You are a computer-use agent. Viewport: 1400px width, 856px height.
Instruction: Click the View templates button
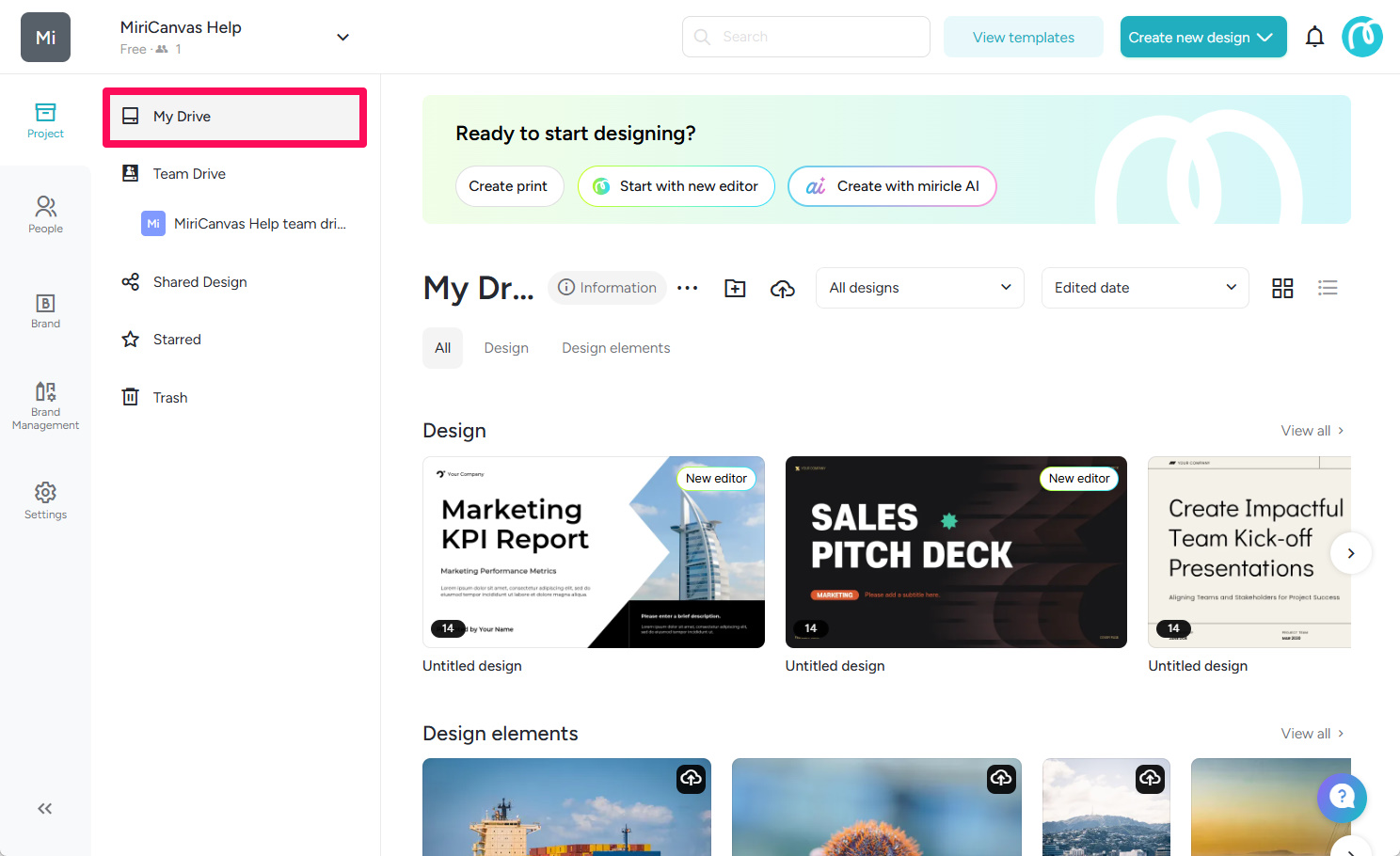click(x=1023, y=38)
